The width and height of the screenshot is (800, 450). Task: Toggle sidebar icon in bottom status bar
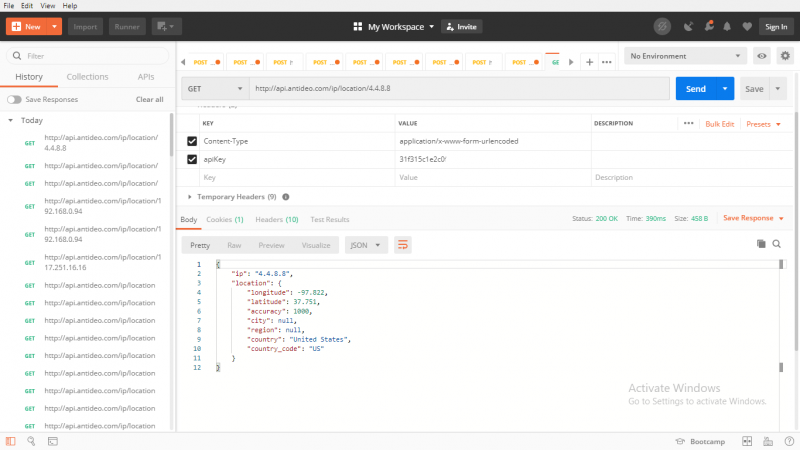pyautogui.click(x=11, y=441)
